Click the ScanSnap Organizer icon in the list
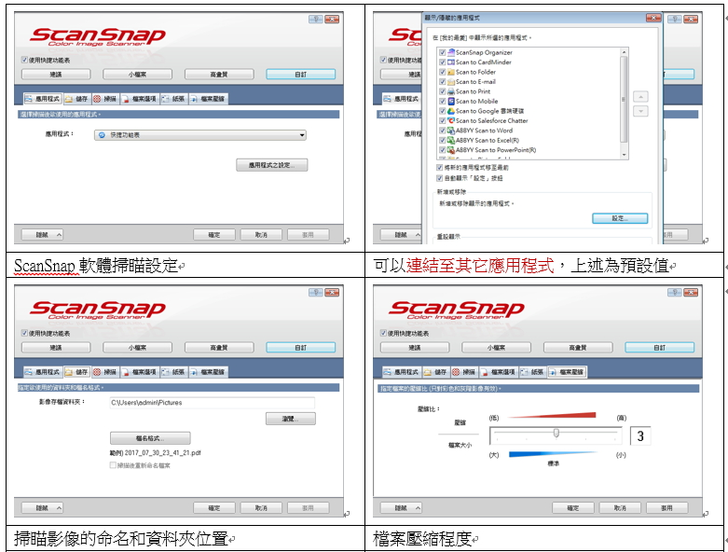 click(x=451, y=52)
